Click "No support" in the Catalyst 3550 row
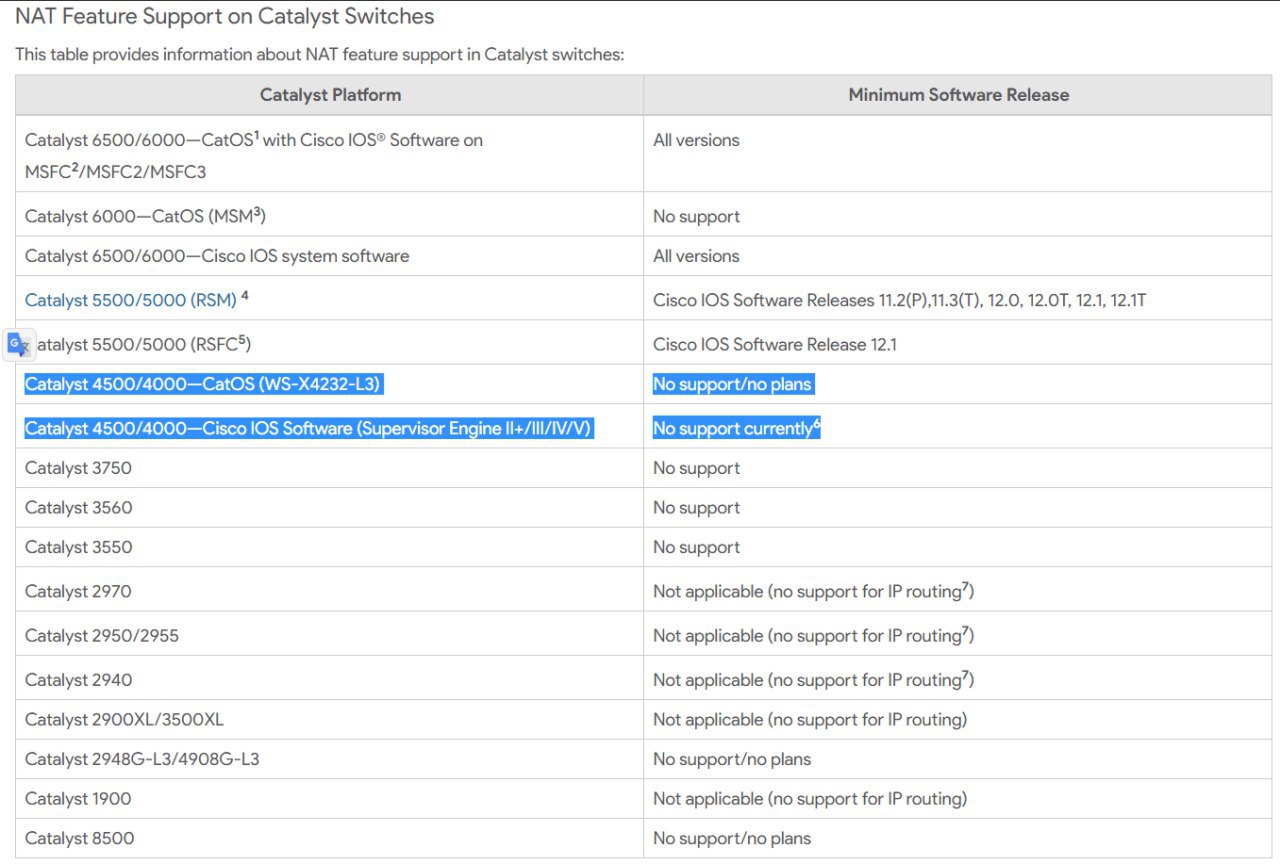The width and height of the screenshot is (1280, 864). pos(696,548)
